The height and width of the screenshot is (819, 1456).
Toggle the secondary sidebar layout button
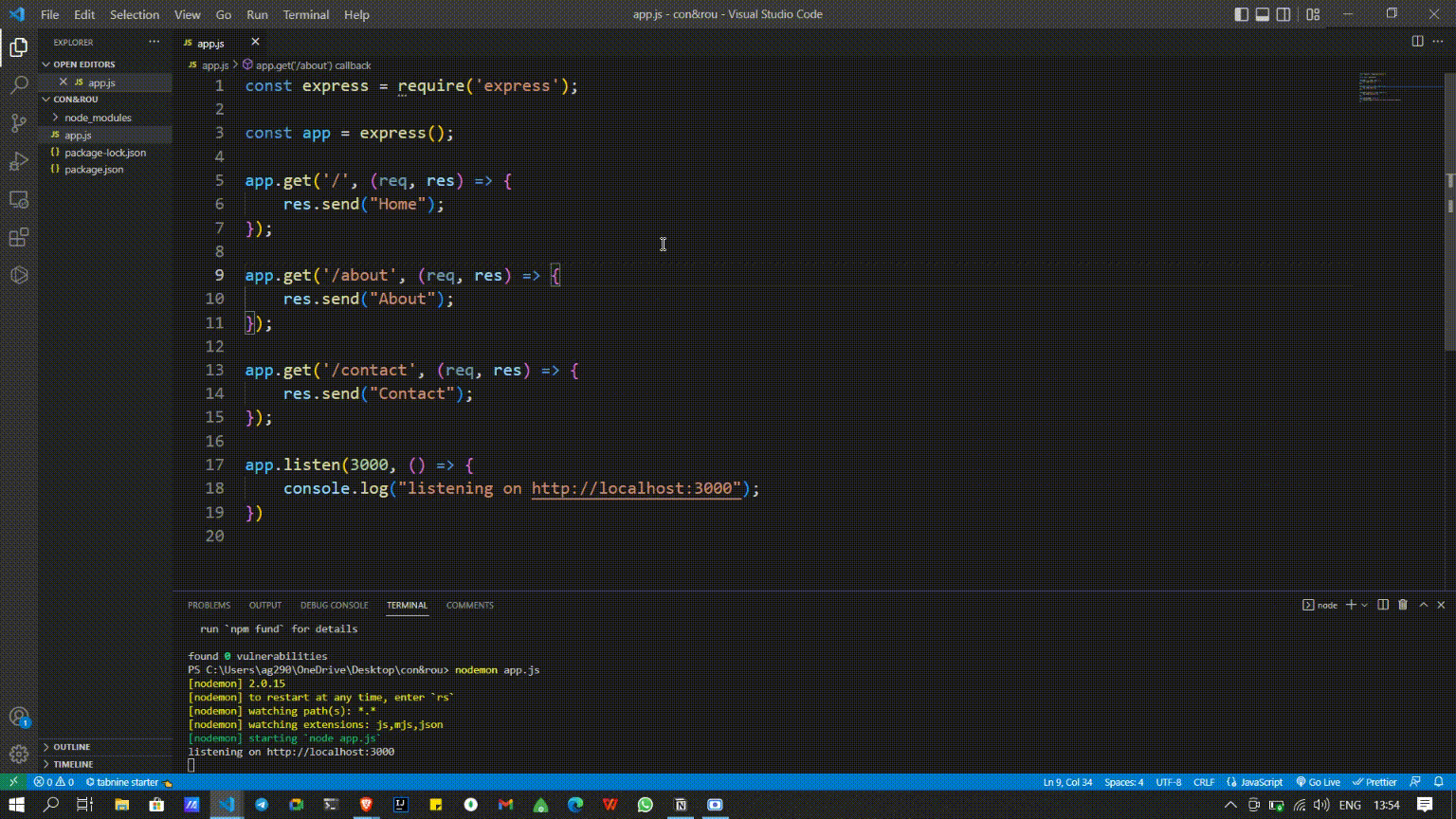(1283, 14)
